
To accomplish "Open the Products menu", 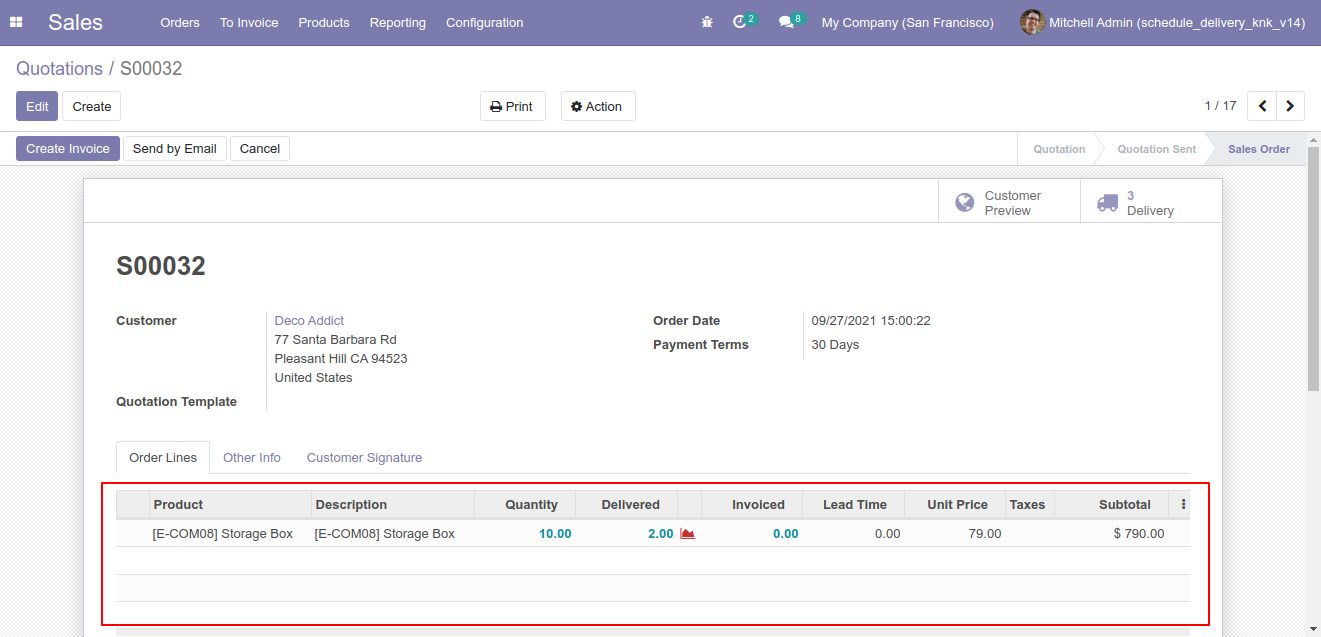I will click(x=324, y=22).
